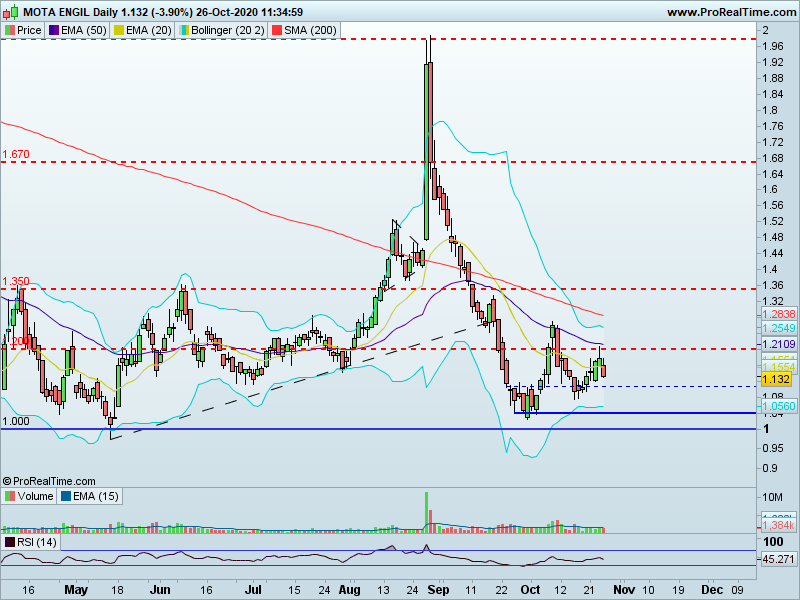The height and width of the screenshot is (600, 800).
Task: Click the Oct label on the date axis
Action: (530, 590)
